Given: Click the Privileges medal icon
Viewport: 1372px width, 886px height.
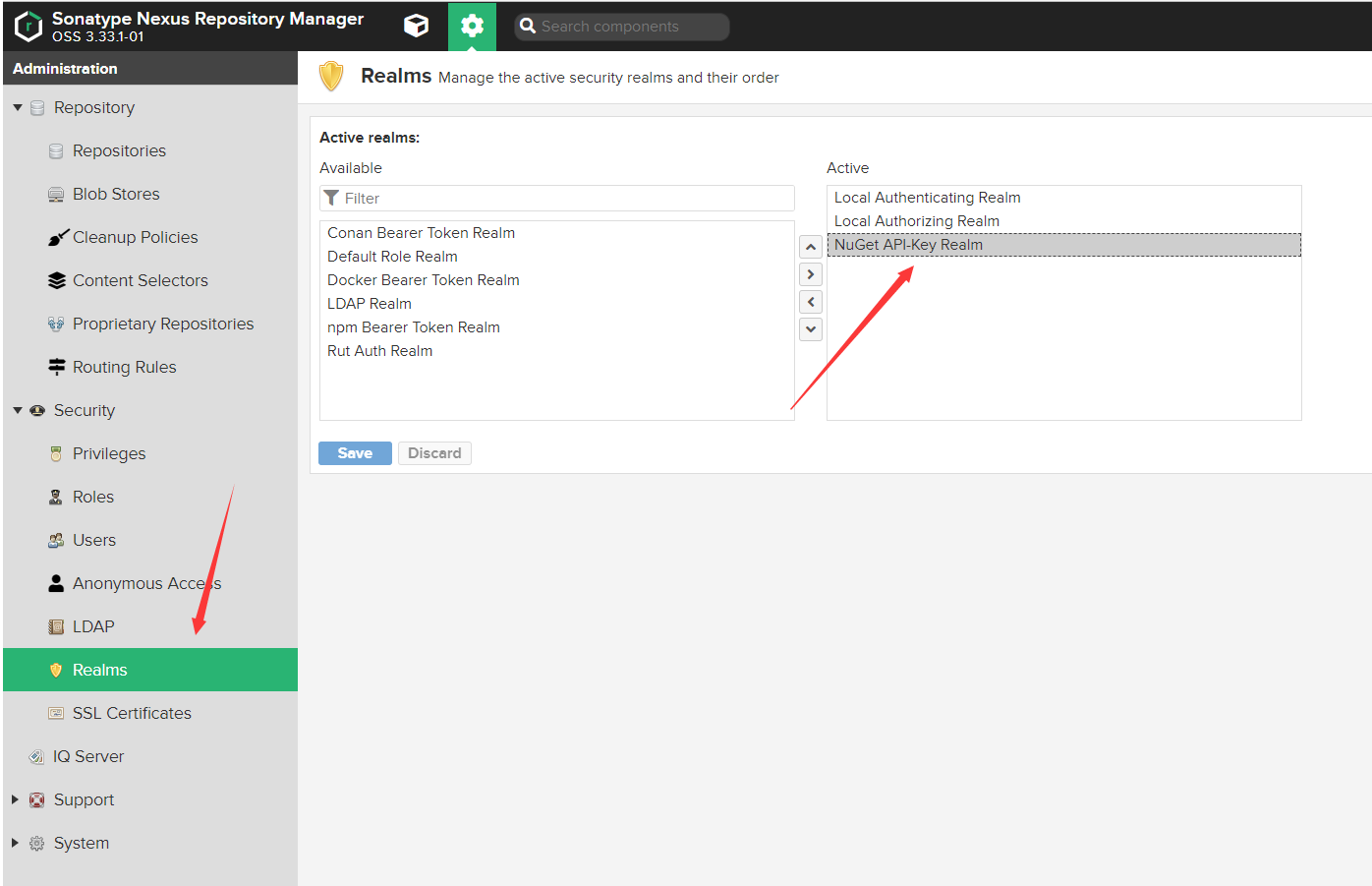Looking at the screenshot, I should (56, 454).
